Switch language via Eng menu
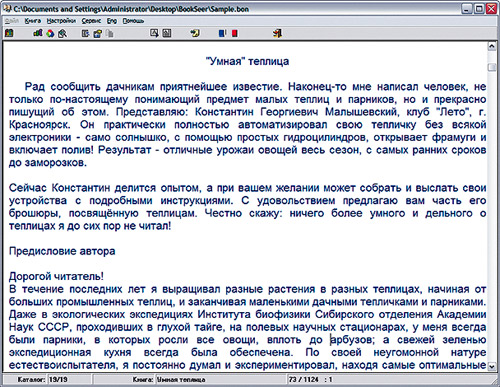This screenshot has height=387, width=500. point(112,21)
